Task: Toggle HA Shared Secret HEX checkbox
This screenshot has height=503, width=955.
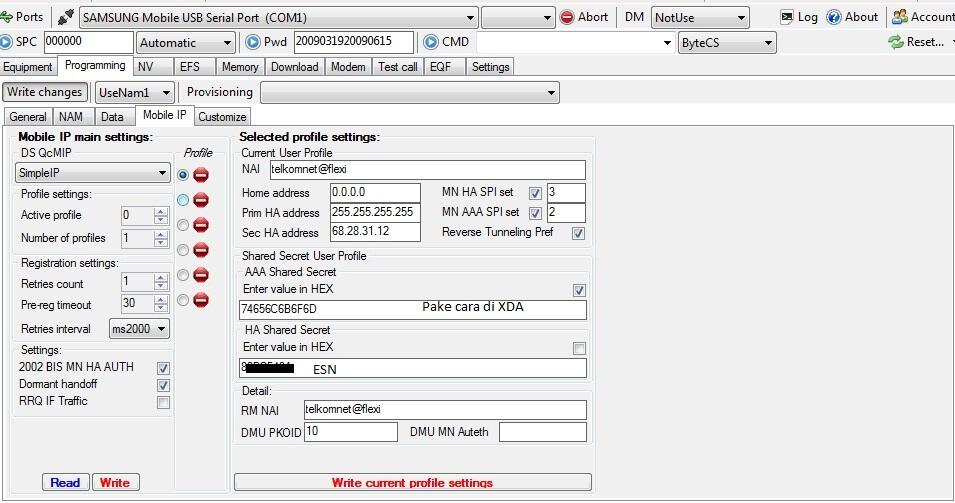Action: click(578, 348)
